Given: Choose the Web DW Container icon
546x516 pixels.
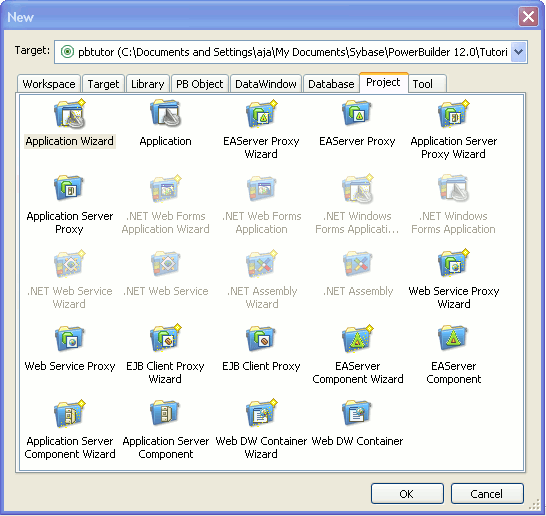Looking at the screenshot, I should pos(357,413).
